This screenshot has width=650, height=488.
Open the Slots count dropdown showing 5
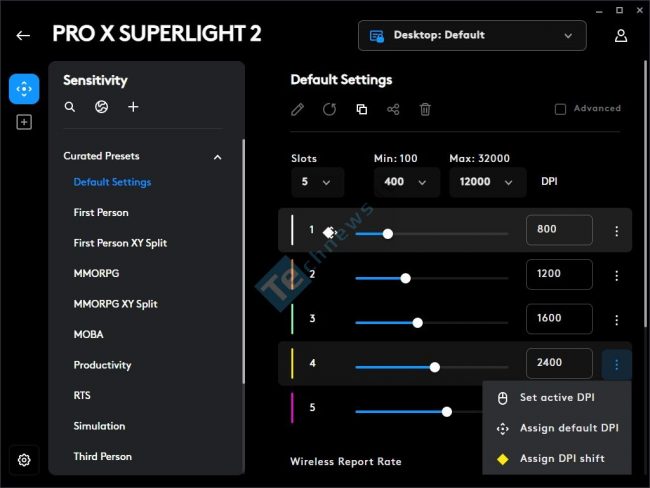[317, 182]
